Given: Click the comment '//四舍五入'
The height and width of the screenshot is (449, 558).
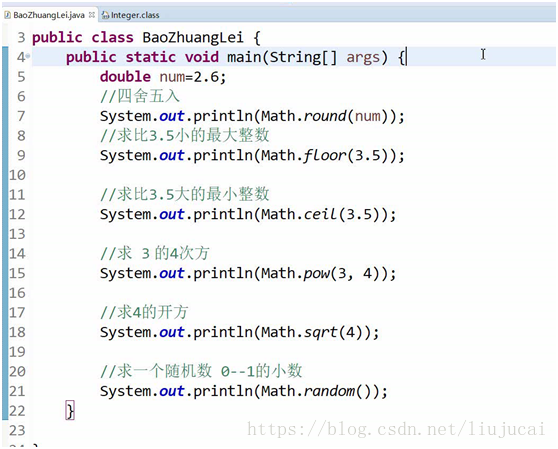Looking at the screenshot, I should pyautogui.click(x=140, y=96).
